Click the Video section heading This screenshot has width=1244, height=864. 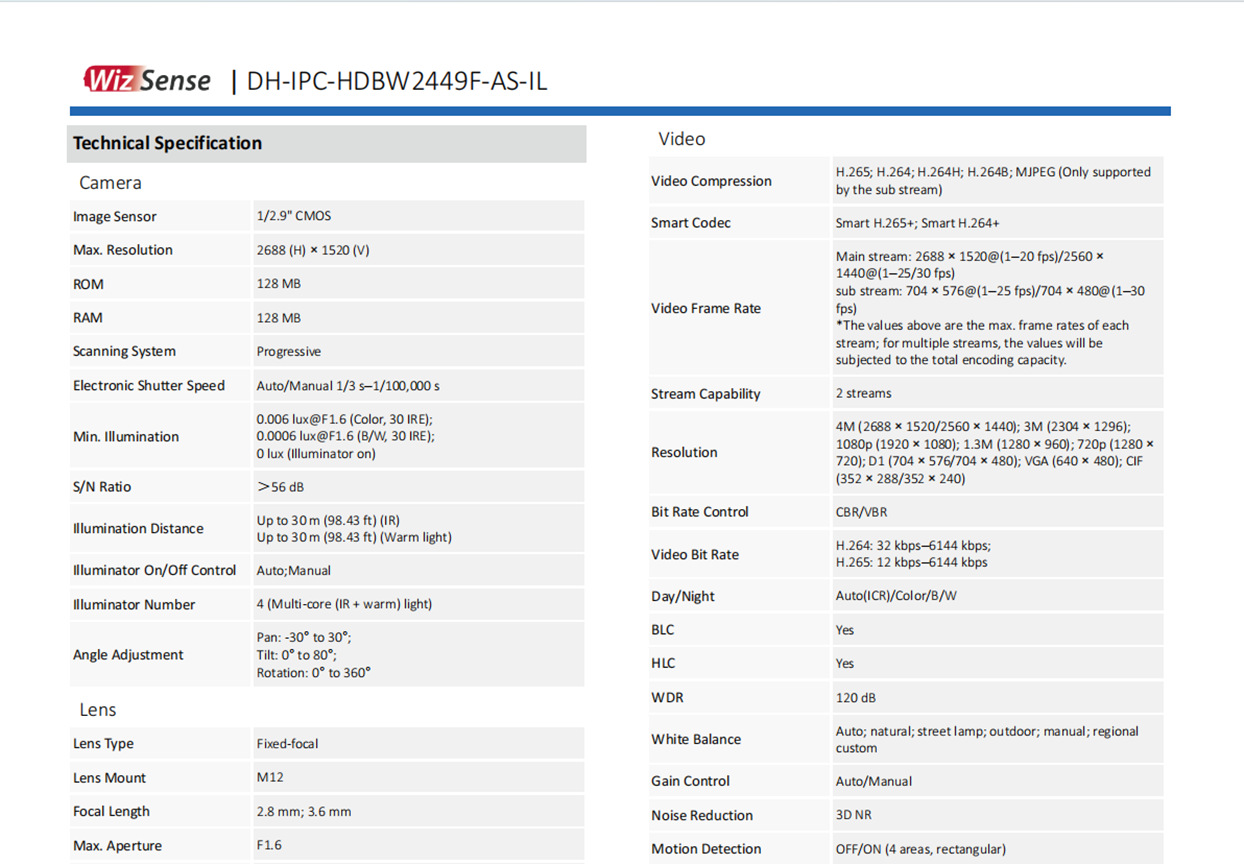681,139
